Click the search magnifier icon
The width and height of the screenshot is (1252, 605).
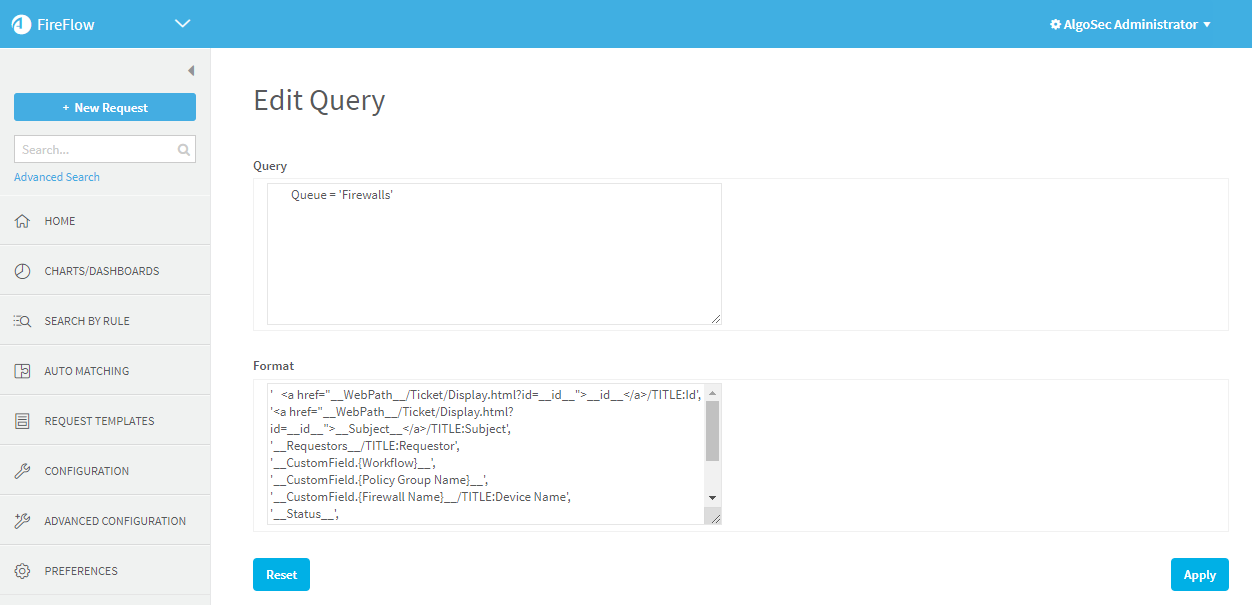[x=183, y=150]
